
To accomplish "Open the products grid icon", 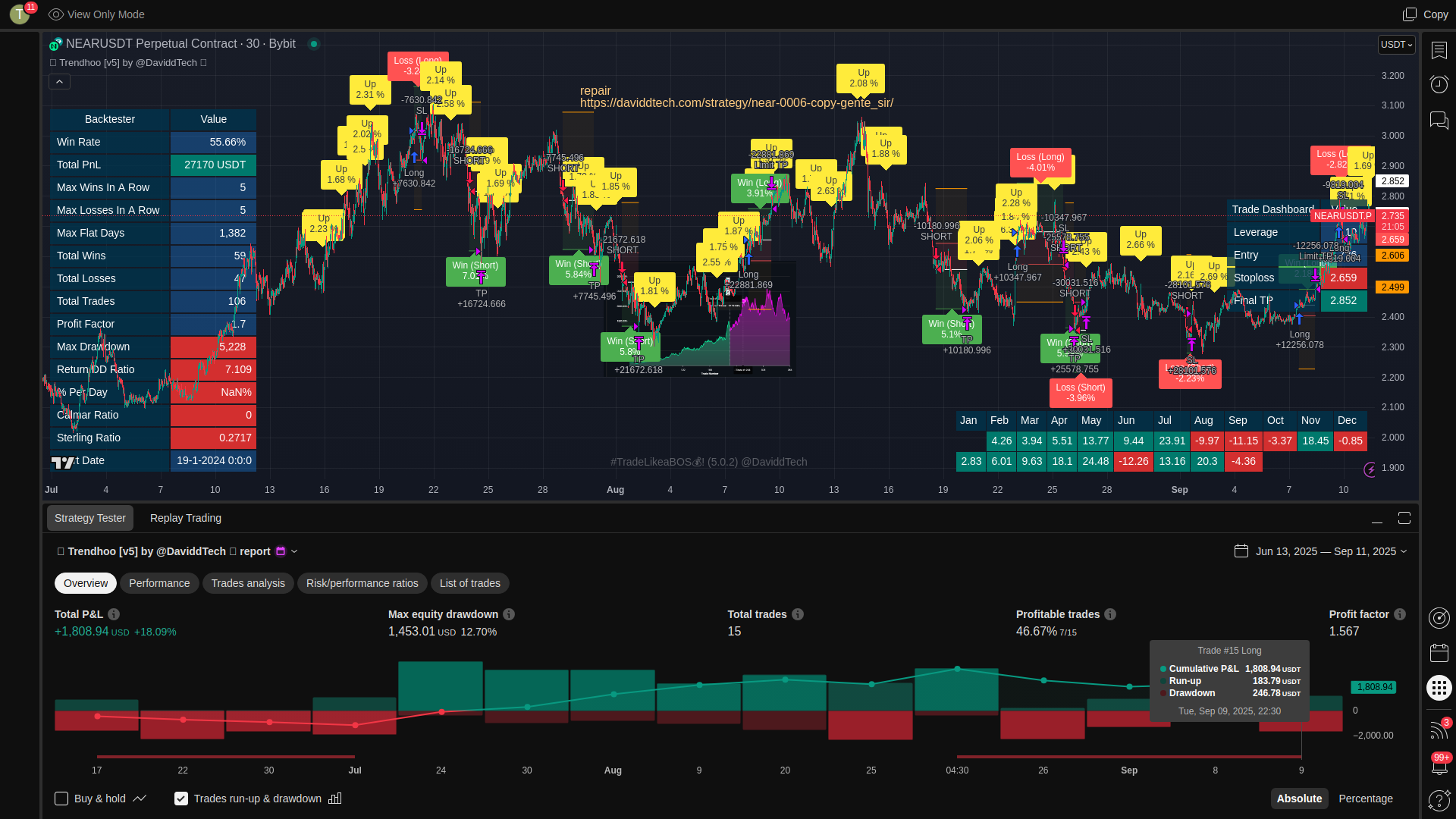I will point(1439,688).
